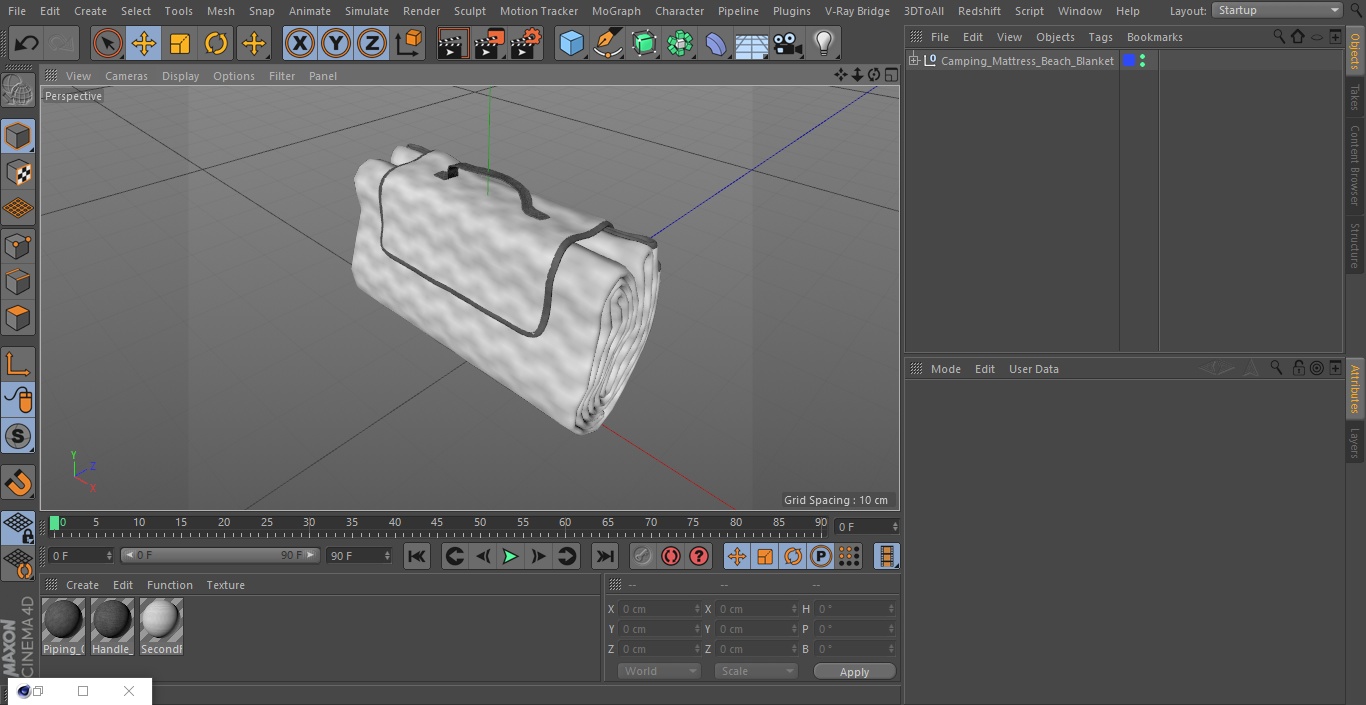
Task: Open the World coordinate system dropdown
Action: coord(659,671)
